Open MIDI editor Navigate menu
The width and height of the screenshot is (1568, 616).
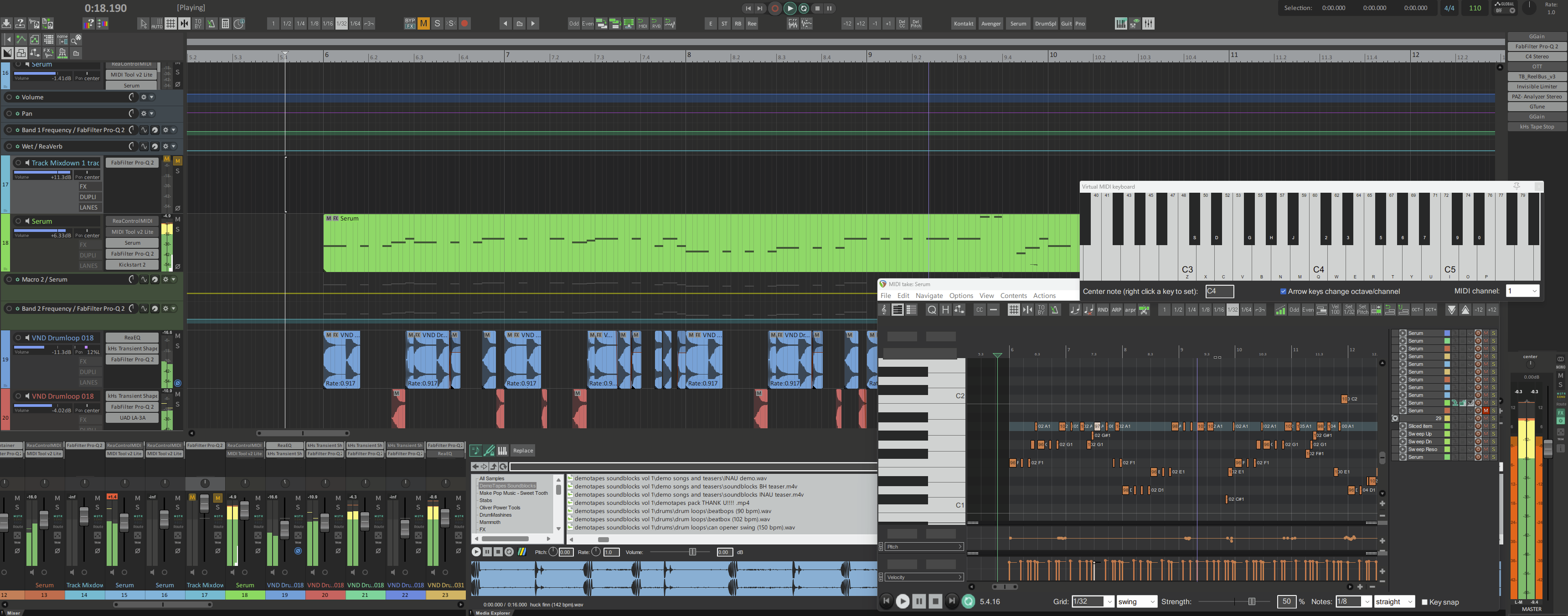pyautogui.click(x=929, y=296)
